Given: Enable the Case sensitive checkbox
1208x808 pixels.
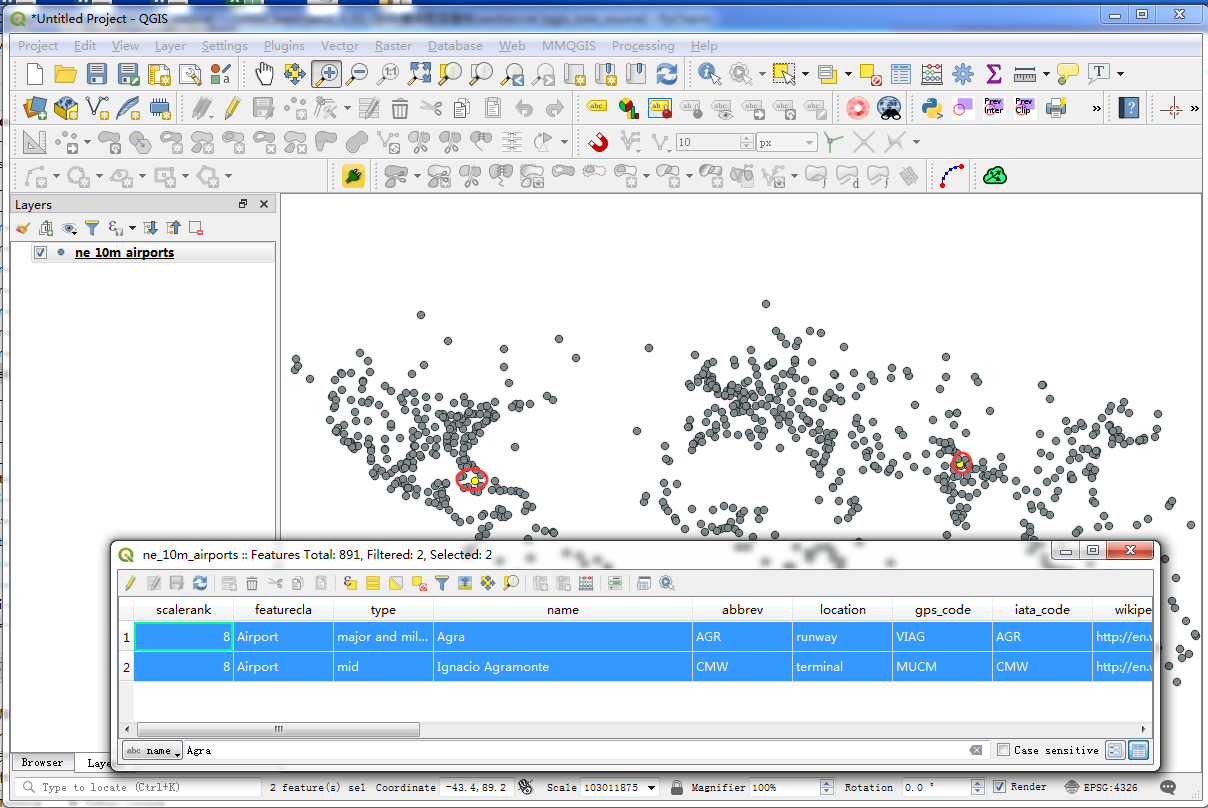Looking at the screenshot, I should click(x=1004, y=750).
